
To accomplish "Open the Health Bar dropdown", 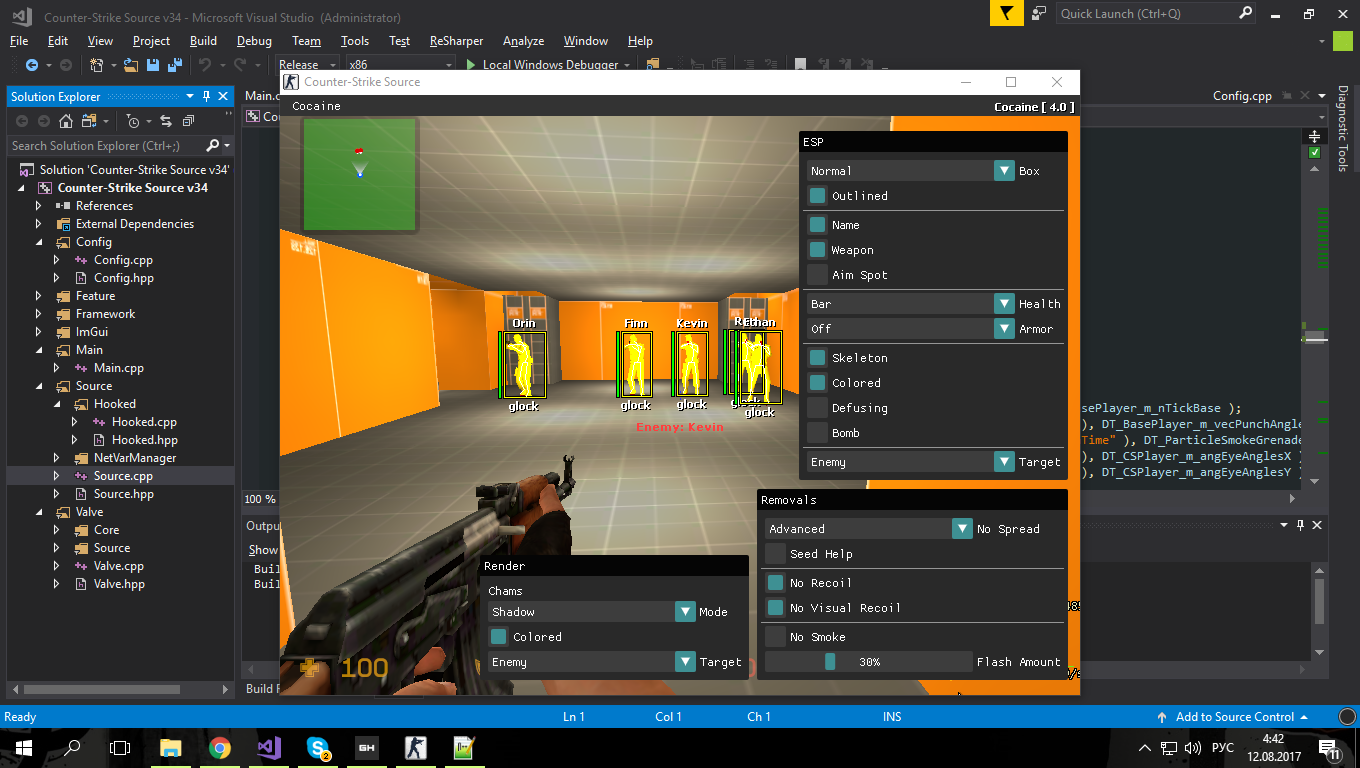I will point(1004,304).
